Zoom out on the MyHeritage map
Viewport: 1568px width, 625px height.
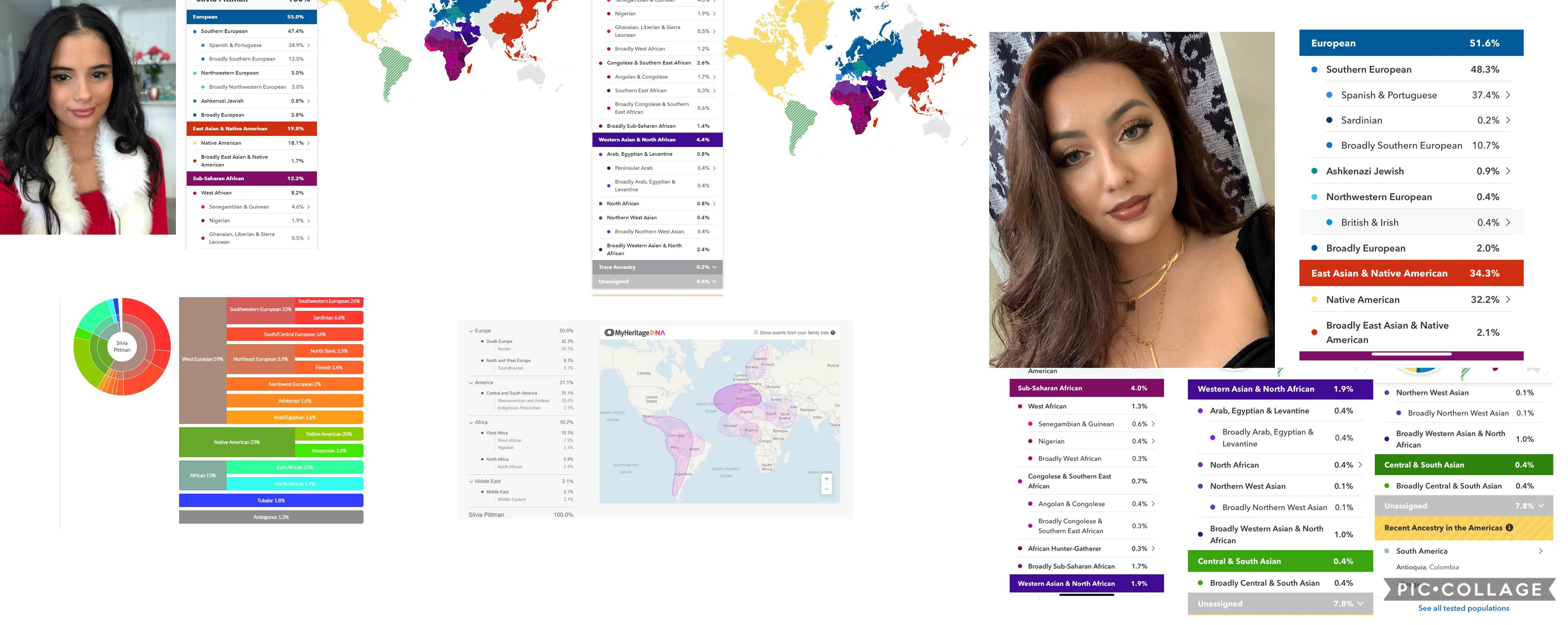tap(826, 489)
